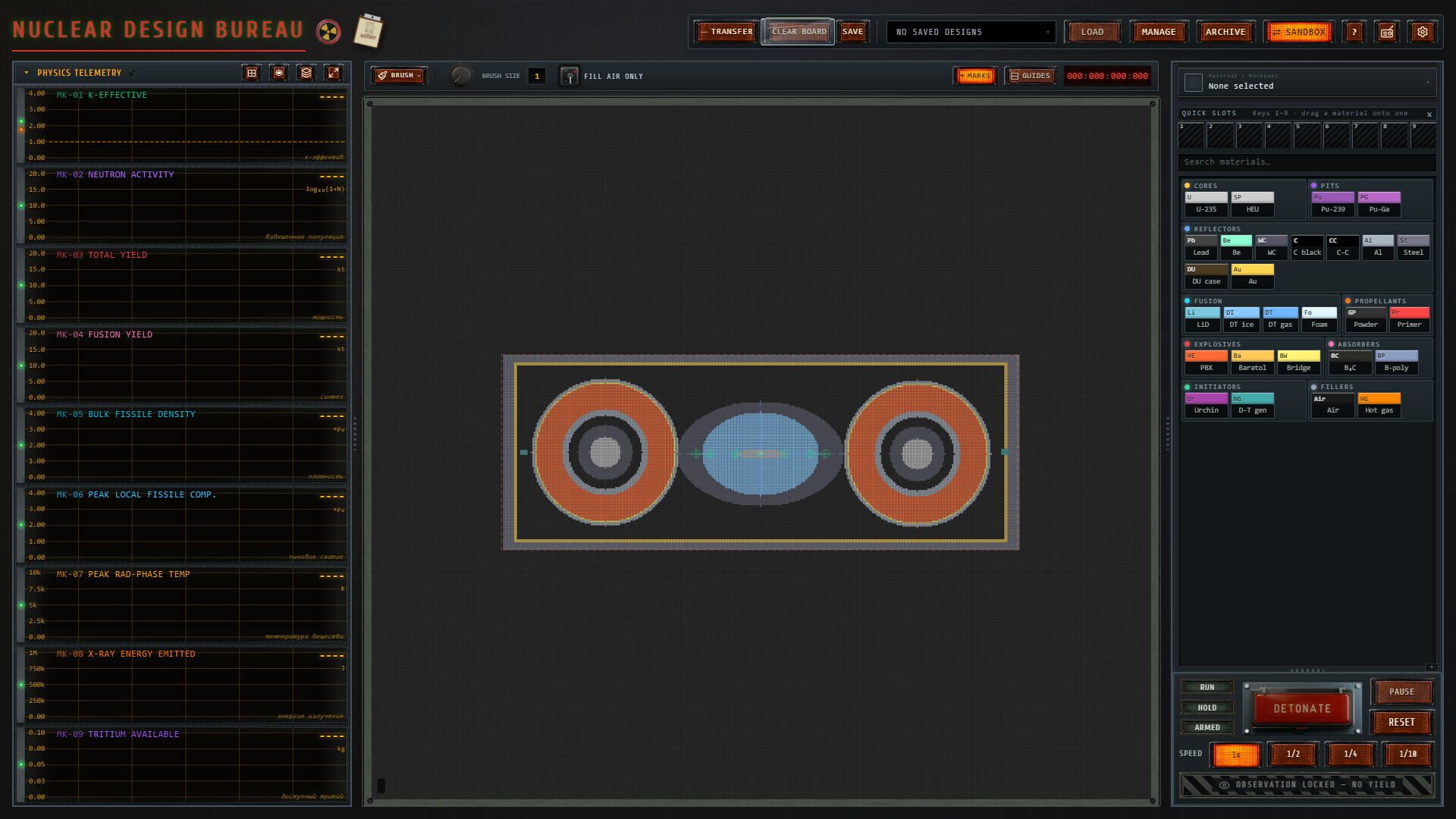
Task: Set simulation speed to 1/2
Action: tap(1293, 754)
